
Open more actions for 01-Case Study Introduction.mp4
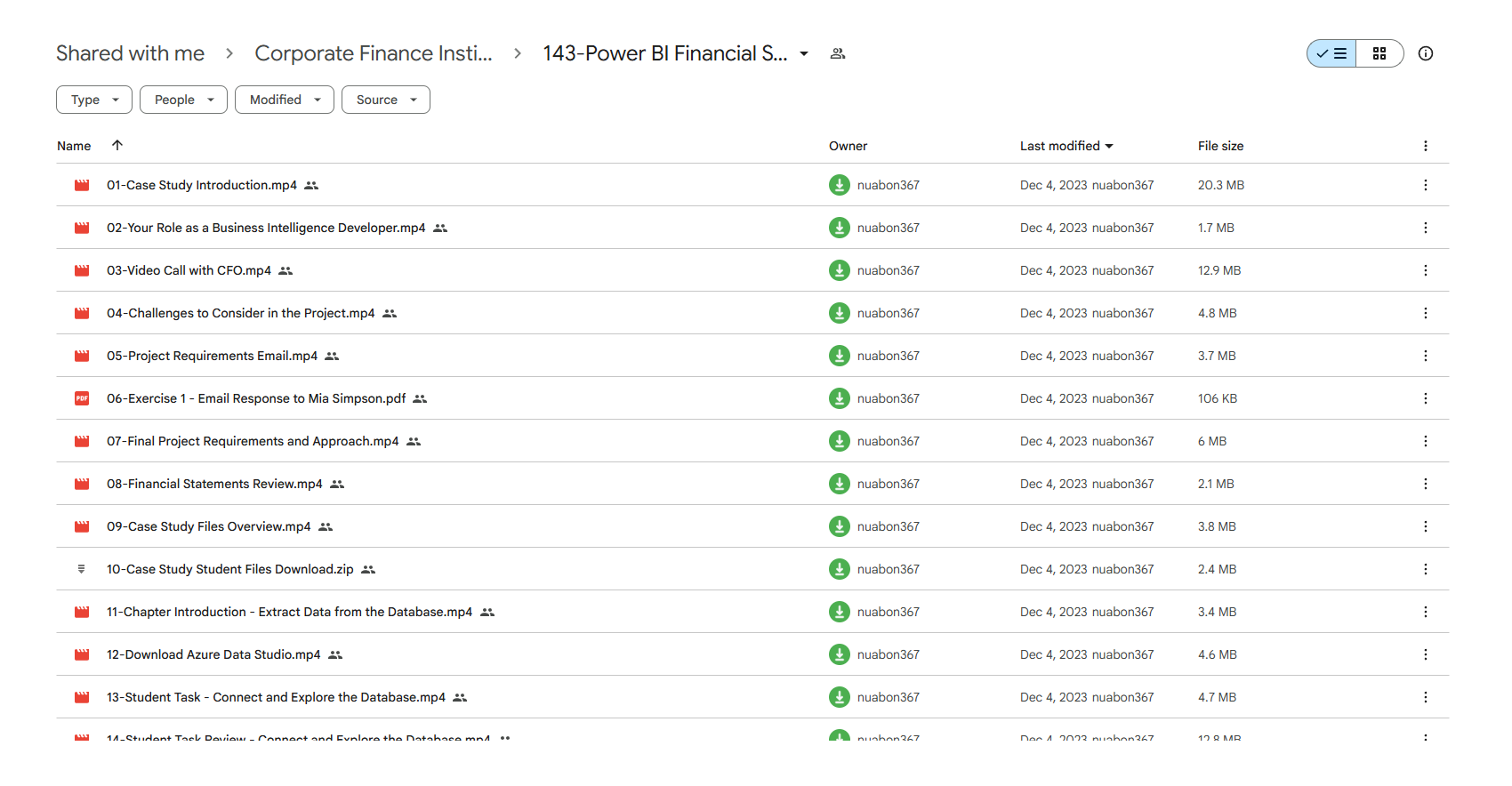[1426, 185]
